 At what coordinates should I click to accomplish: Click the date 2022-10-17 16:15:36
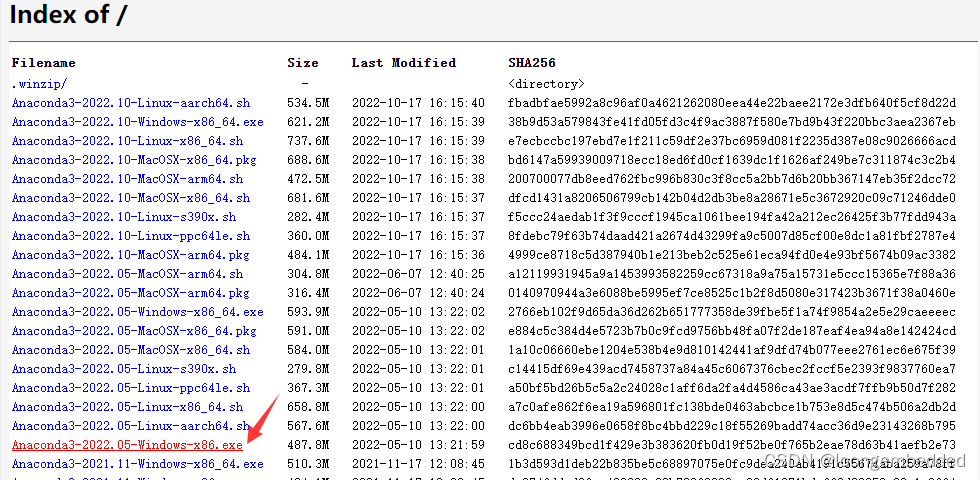(x=418, y=255)
